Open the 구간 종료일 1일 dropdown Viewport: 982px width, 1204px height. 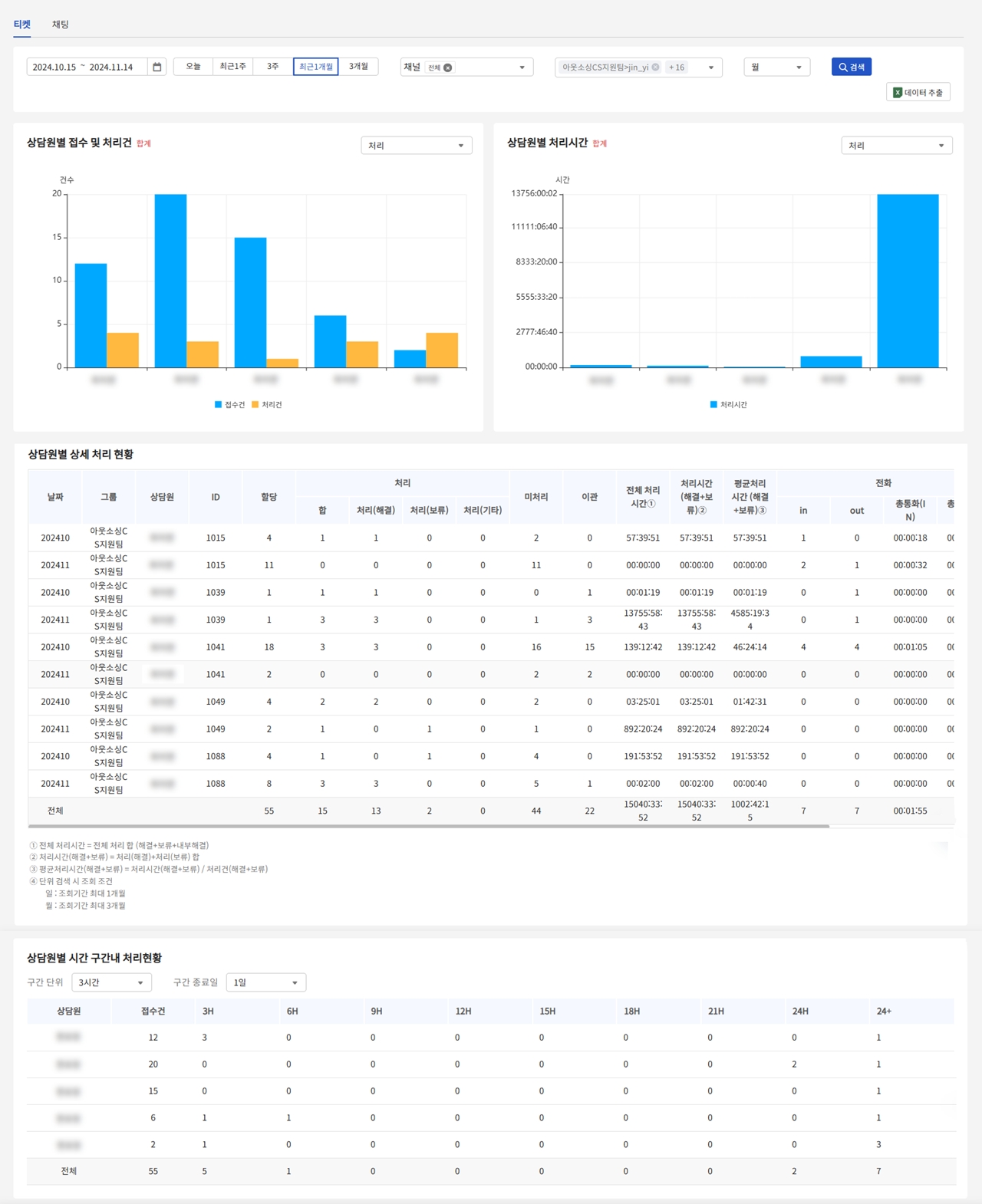(265, 982)
